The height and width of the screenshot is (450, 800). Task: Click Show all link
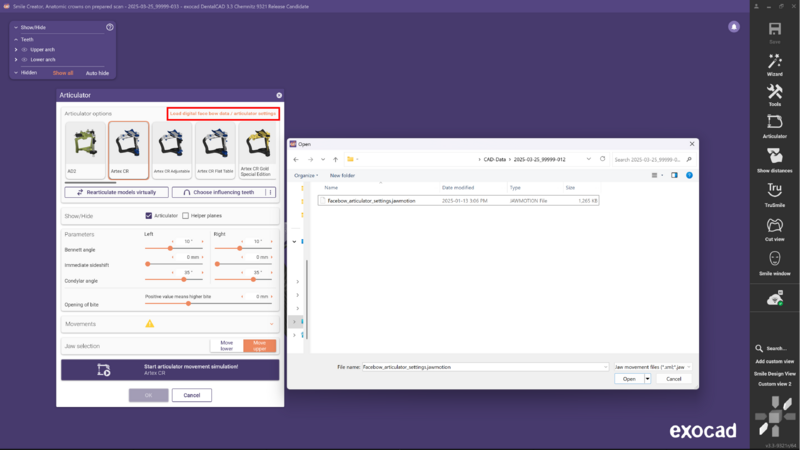(63, 73)
